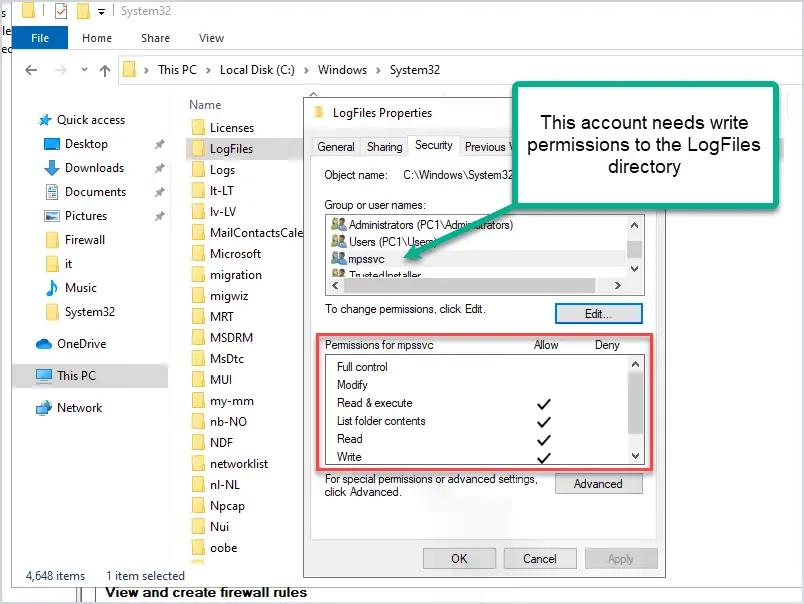The height and width of the screenshot is (604, 804).
Task: Select the migration folder icon
Action: (197, 274)
